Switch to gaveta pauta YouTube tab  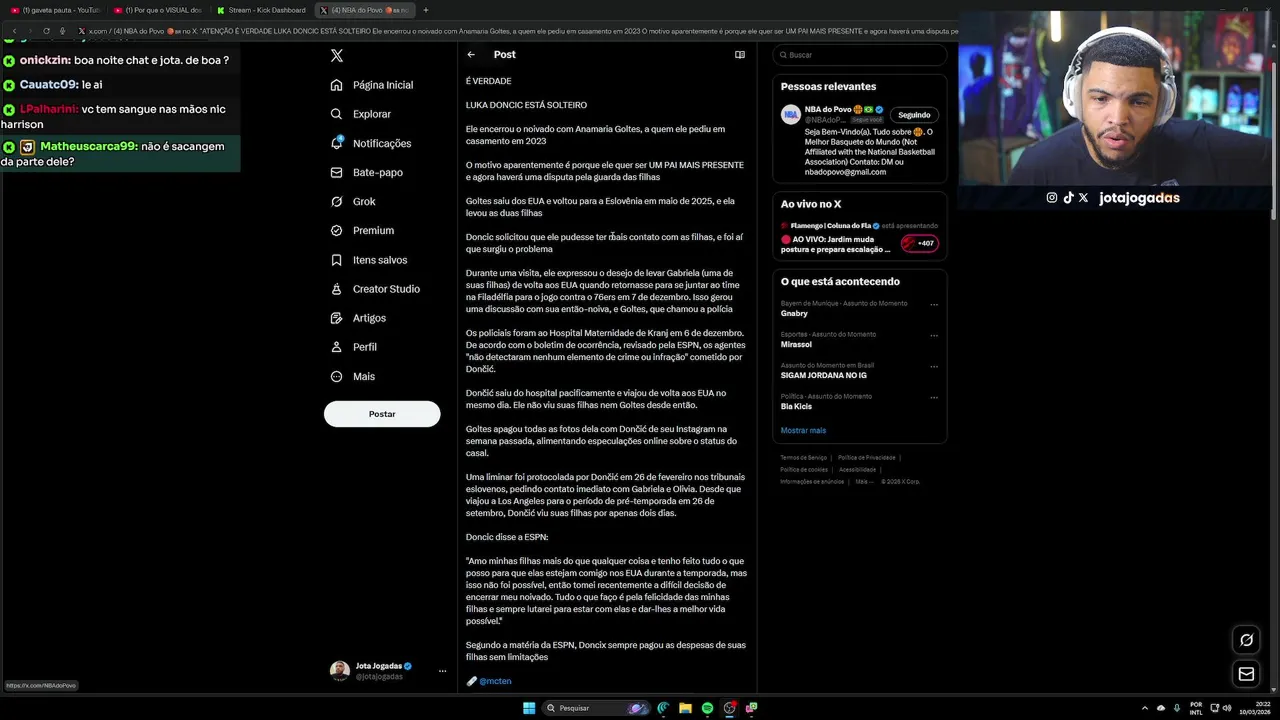pos(55,10)
